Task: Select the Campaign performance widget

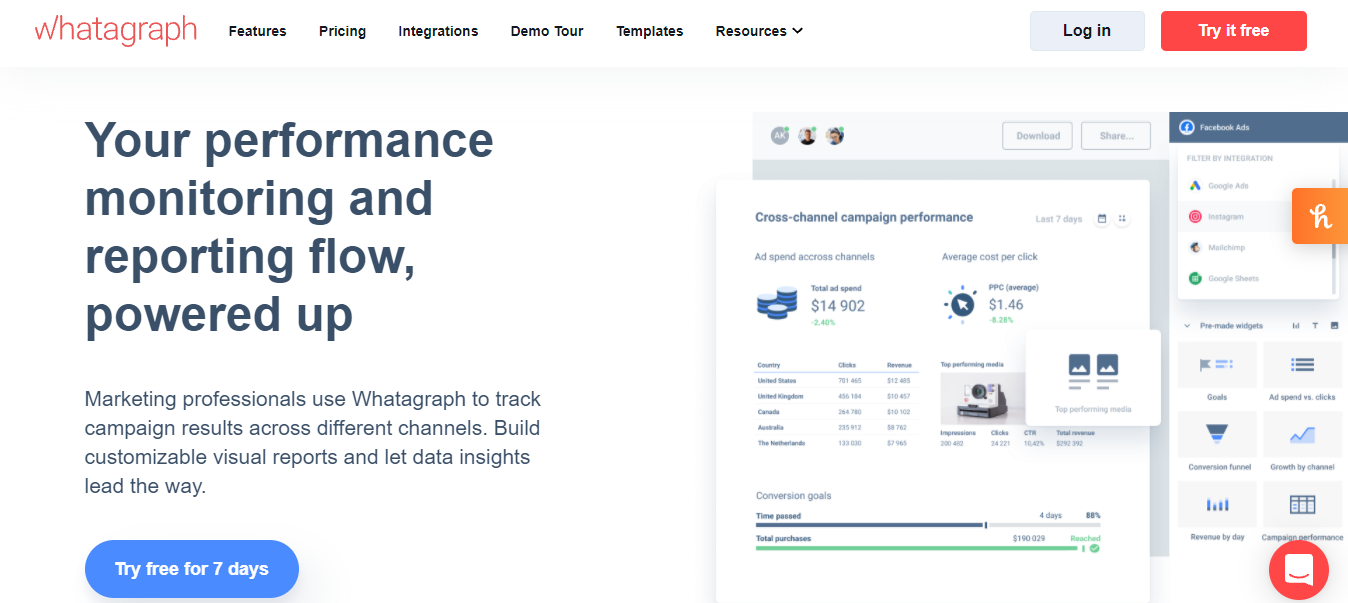Action: [x=1302, y=513]
